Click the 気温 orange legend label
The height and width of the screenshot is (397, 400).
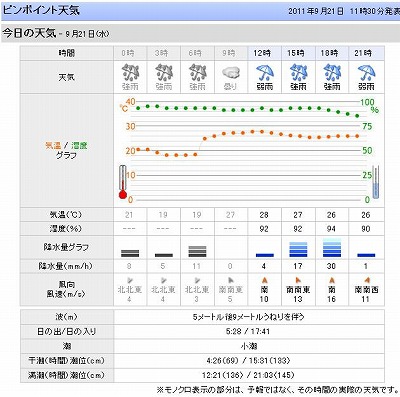coord(53,145)
